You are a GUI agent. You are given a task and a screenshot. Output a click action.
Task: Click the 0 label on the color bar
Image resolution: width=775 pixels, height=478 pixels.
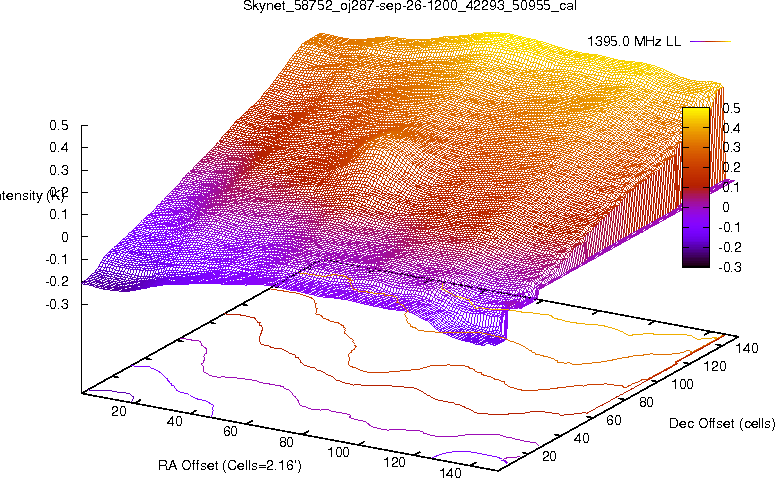[726, 207]
